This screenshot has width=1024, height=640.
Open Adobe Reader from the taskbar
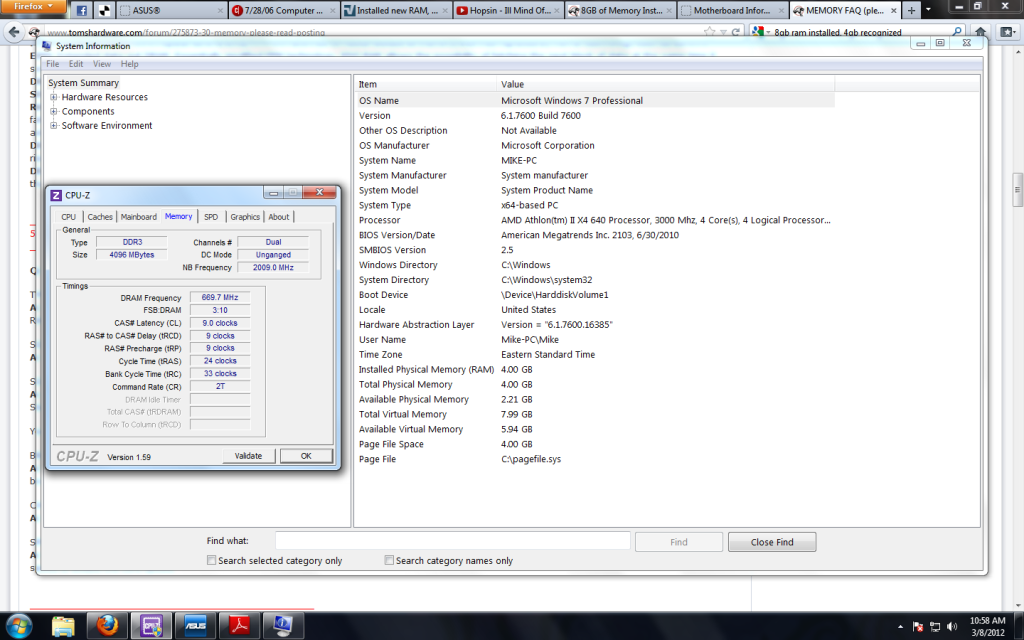[239, 626]
